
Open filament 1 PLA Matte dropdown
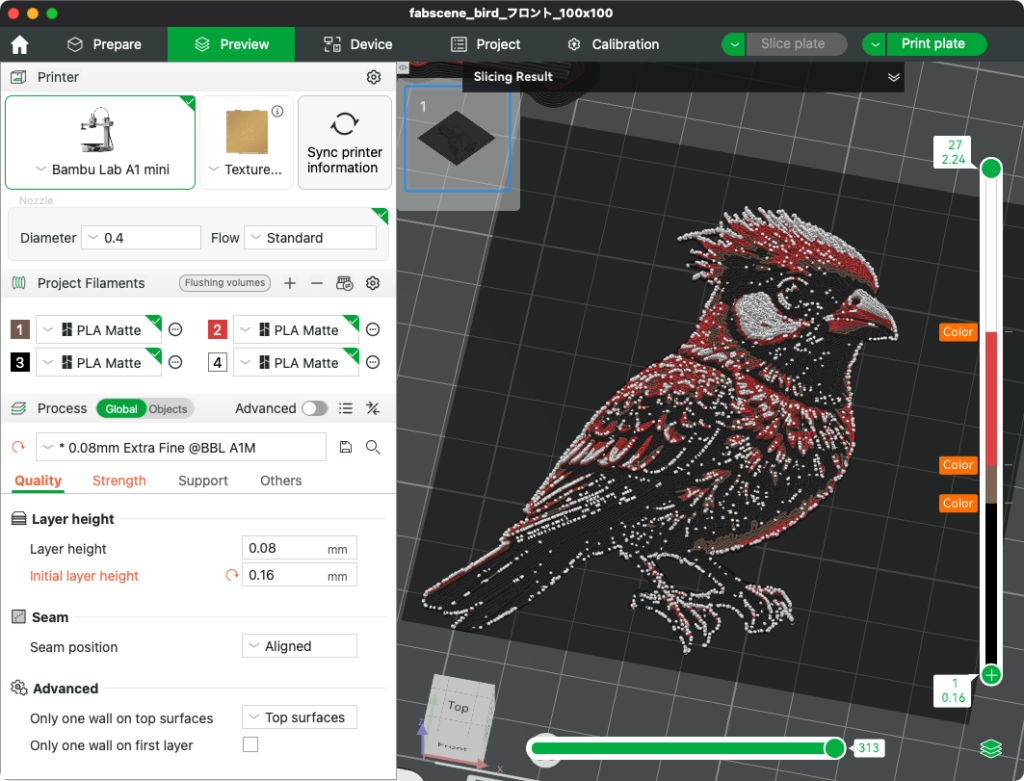[99, 330]
